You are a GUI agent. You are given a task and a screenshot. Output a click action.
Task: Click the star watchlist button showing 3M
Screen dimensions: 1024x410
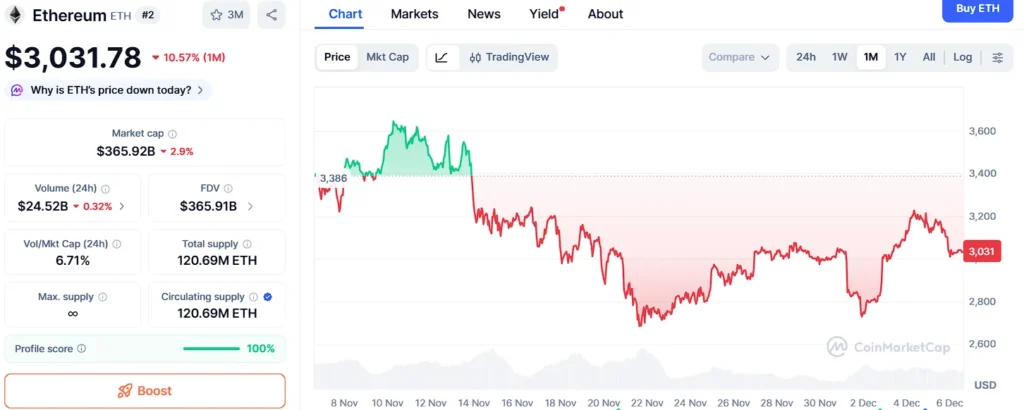tap(227, 15)
